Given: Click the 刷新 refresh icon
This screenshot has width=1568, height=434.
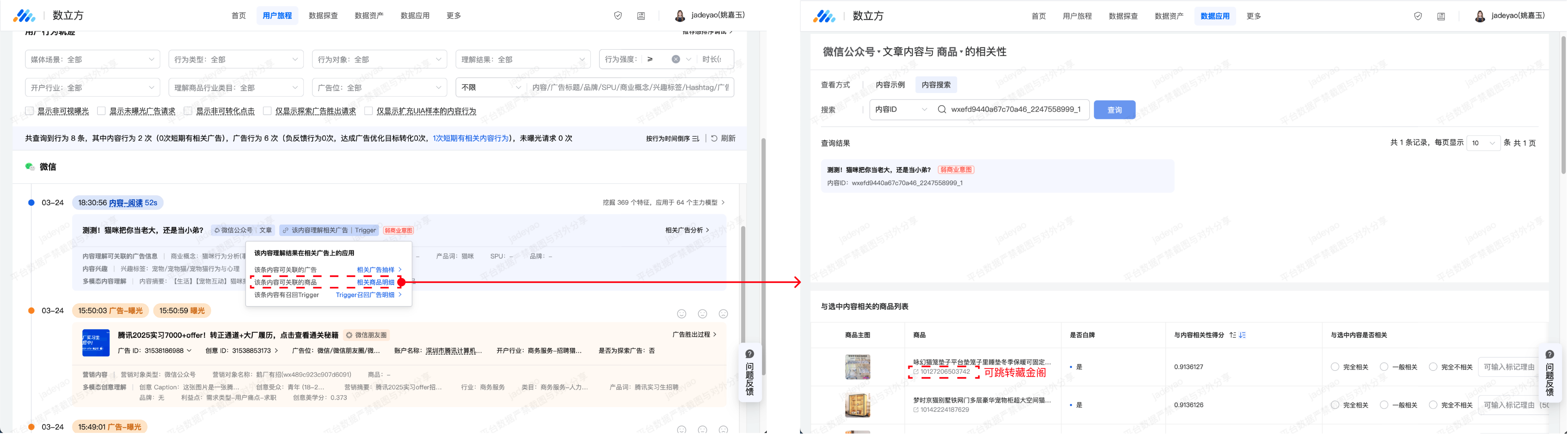Looking at the screenshot, I should pyautogui.click(x=714, y=138).
